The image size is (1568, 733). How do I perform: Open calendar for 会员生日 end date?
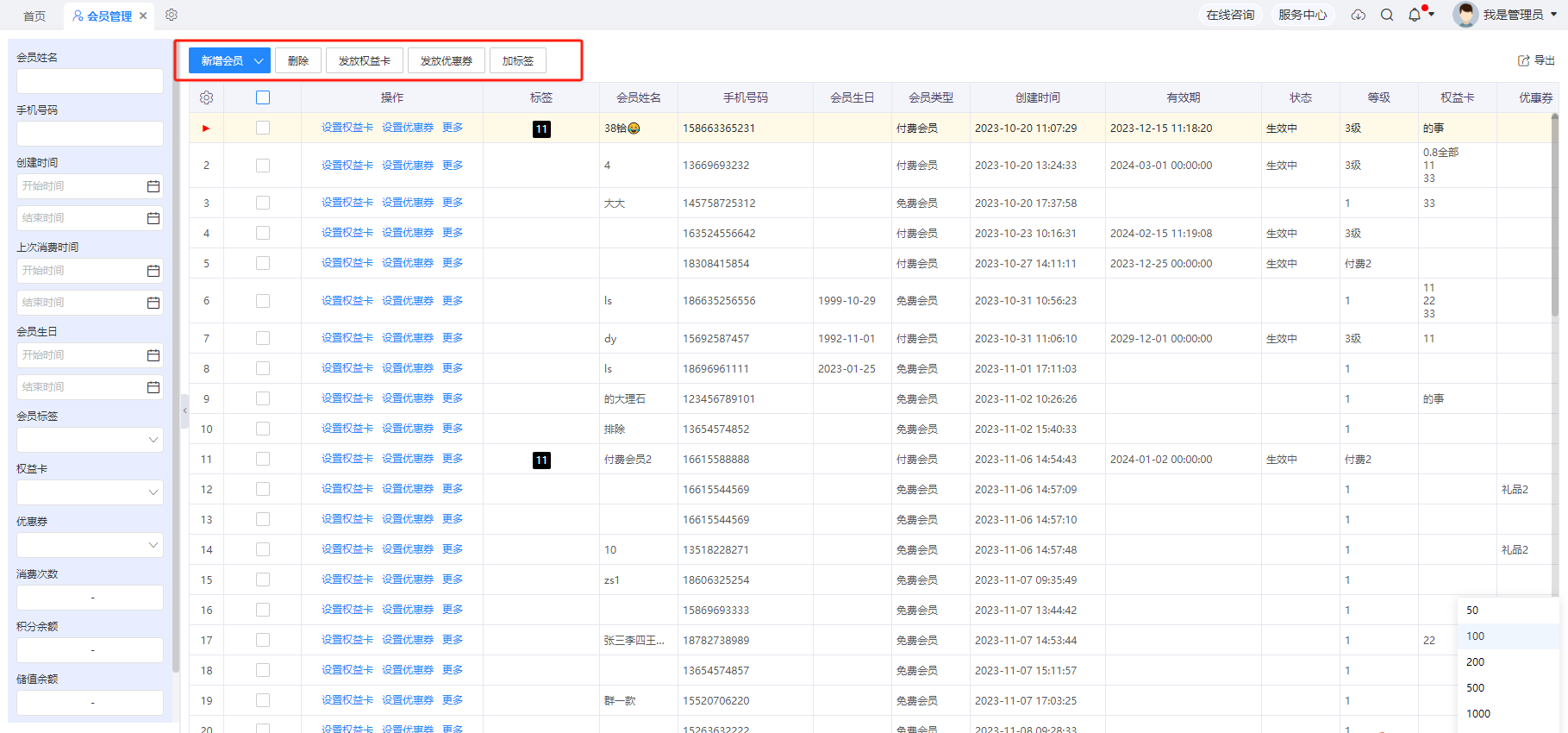coord(153,387)
